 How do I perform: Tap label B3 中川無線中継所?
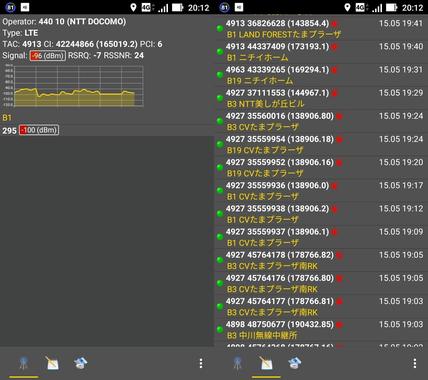pos(262,335)
